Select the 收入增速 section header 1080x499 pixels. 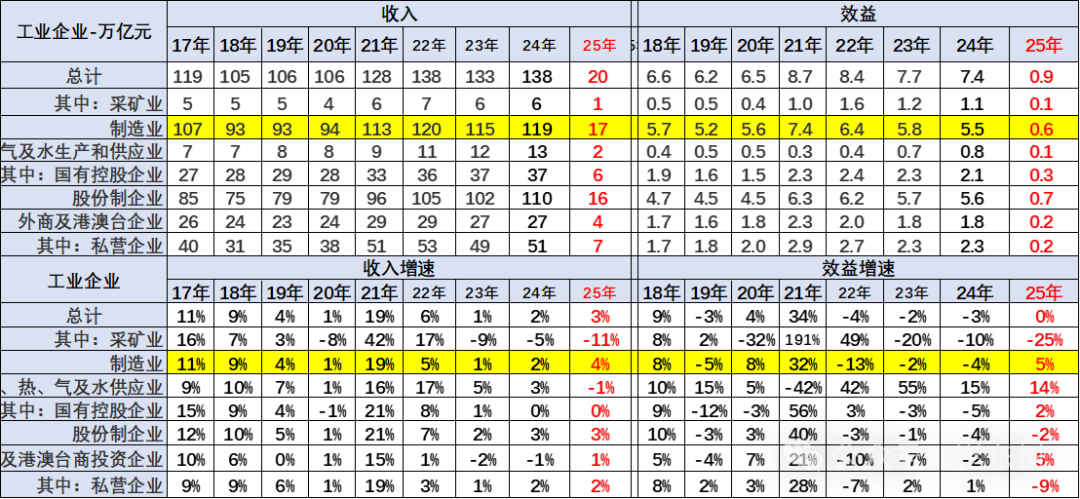[400, 268]
